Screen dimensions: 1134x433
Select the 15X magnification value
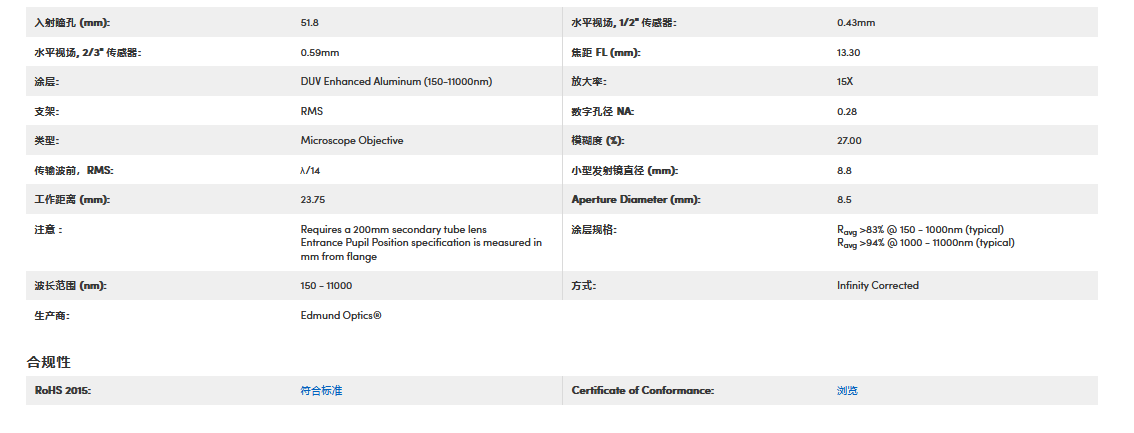tap(845, 81)
